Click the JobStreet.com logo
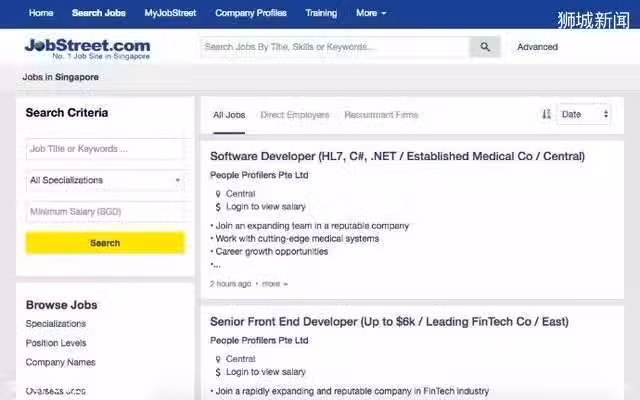640x400 pixels. [88, 49]
